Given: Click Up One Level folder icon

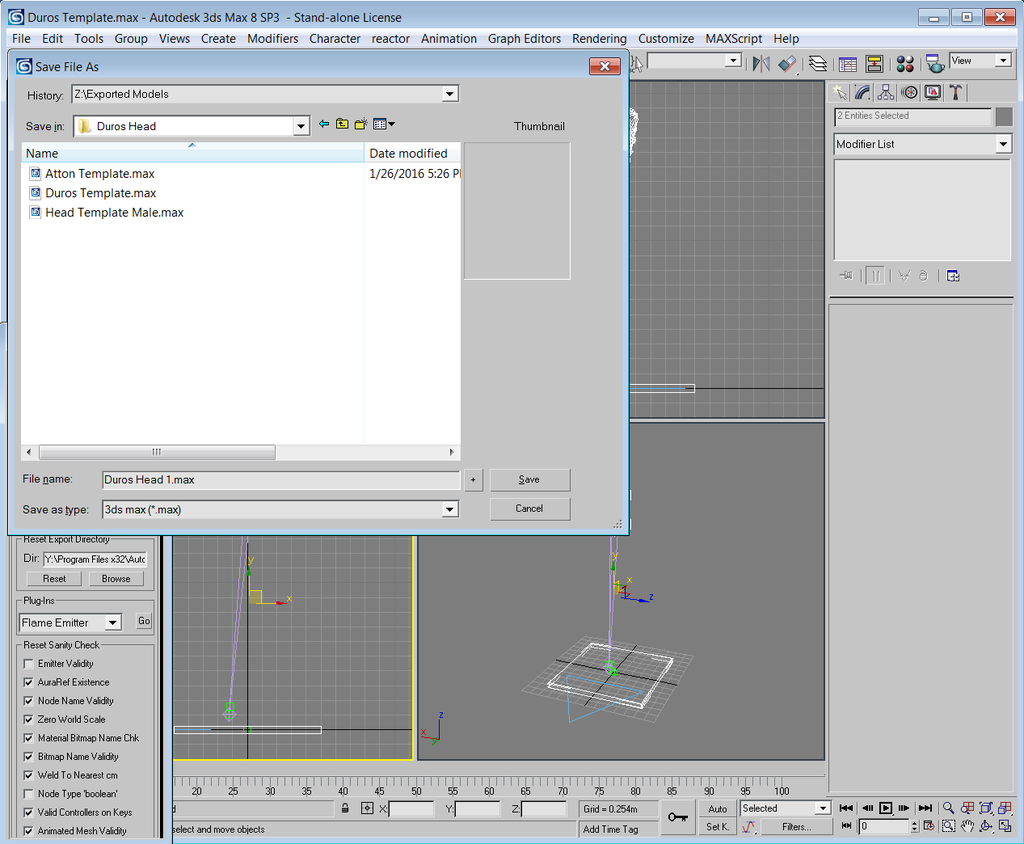Looking at the screenshot, I should [x=342, y=124].
